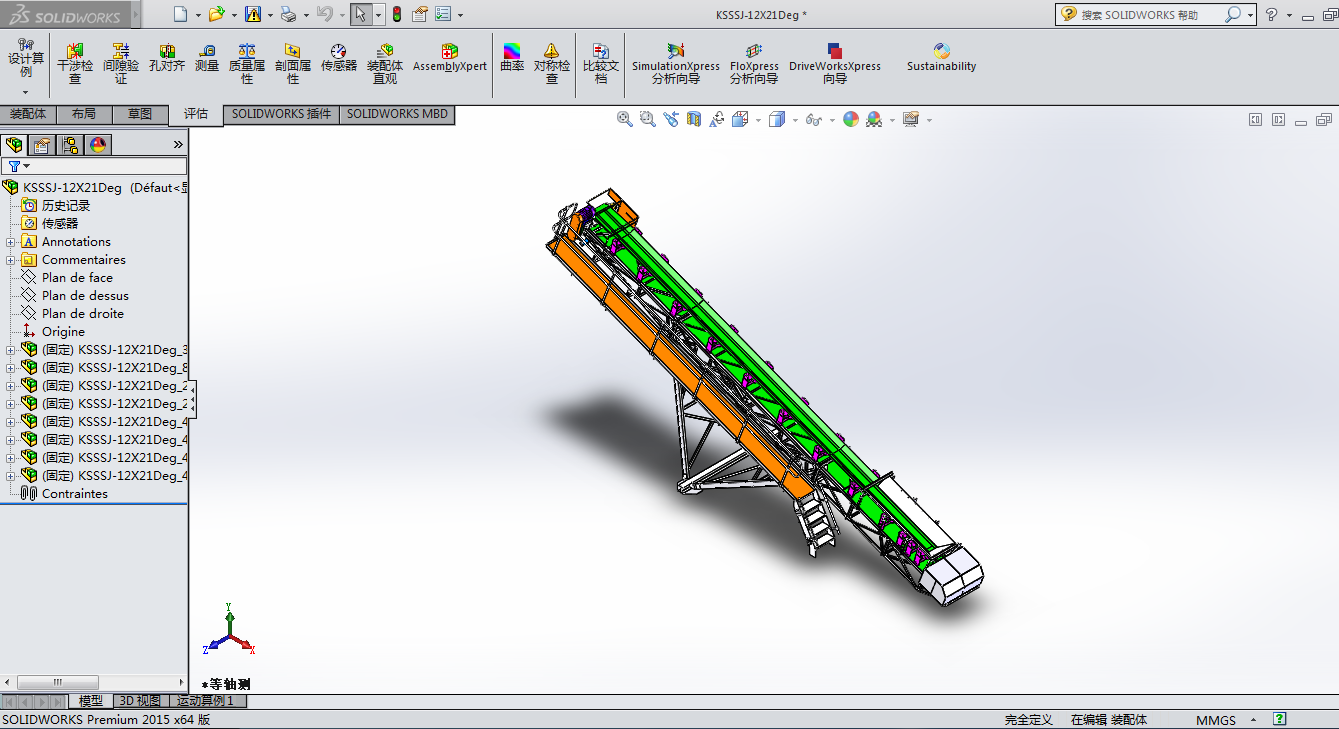Open 剖面属性 section properties
Viewport: 1339px width, 729px height.
(293, 63)
